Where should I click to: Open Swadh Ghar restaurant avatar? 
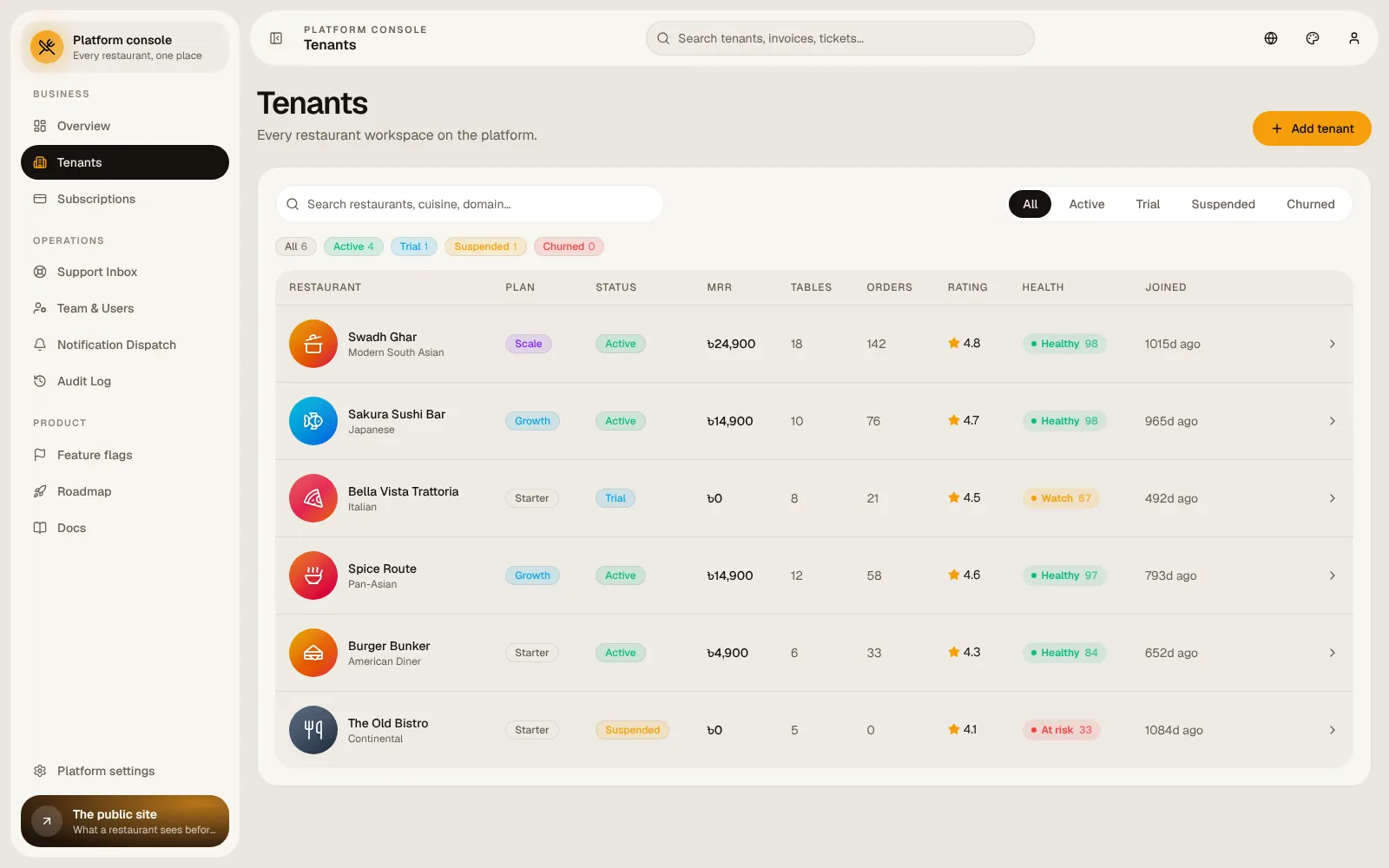click(313, 344)
